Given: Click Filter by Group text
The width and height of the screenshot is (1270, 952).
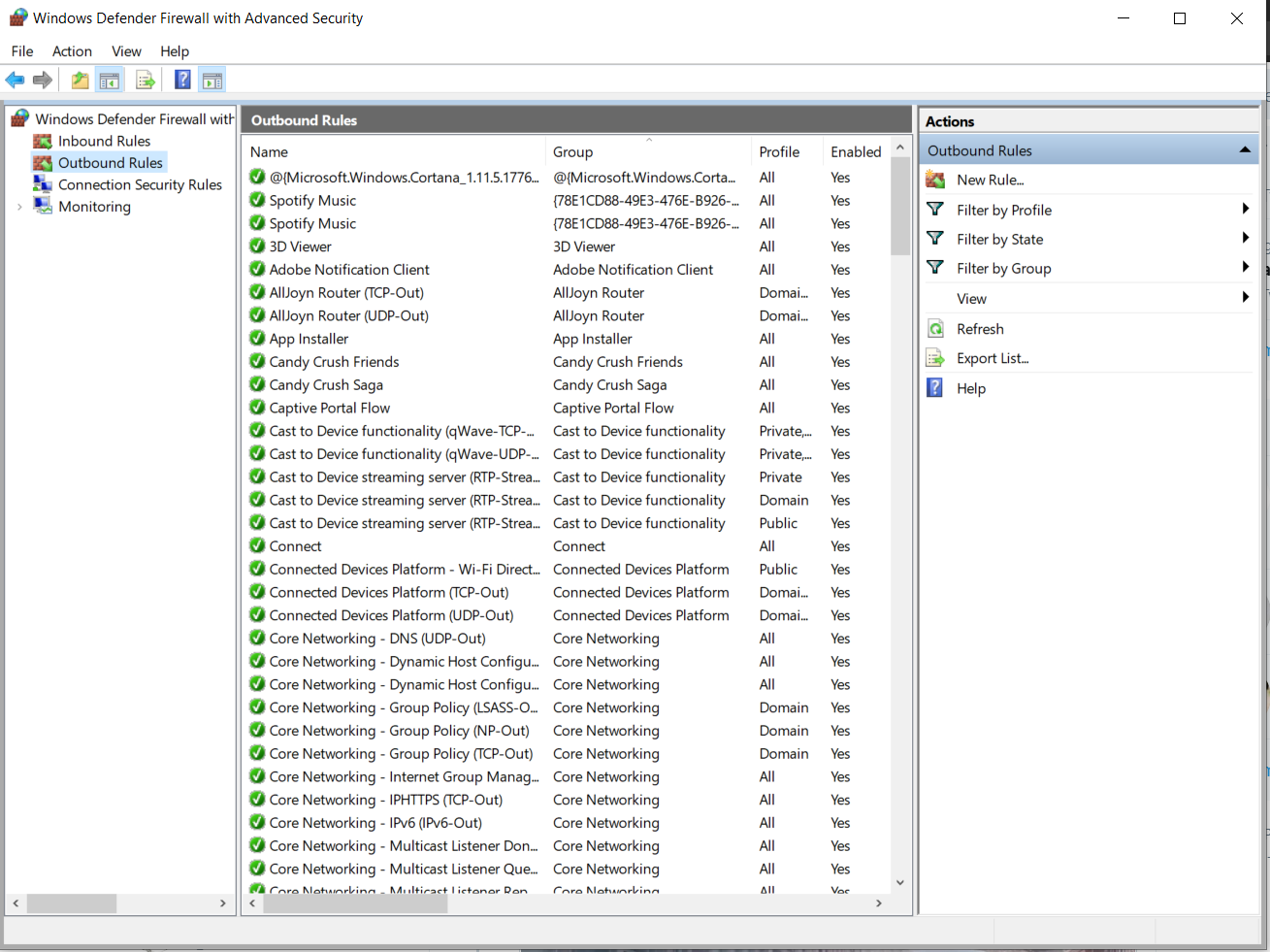Looking at the screenshot, I should pos(1004,268).
